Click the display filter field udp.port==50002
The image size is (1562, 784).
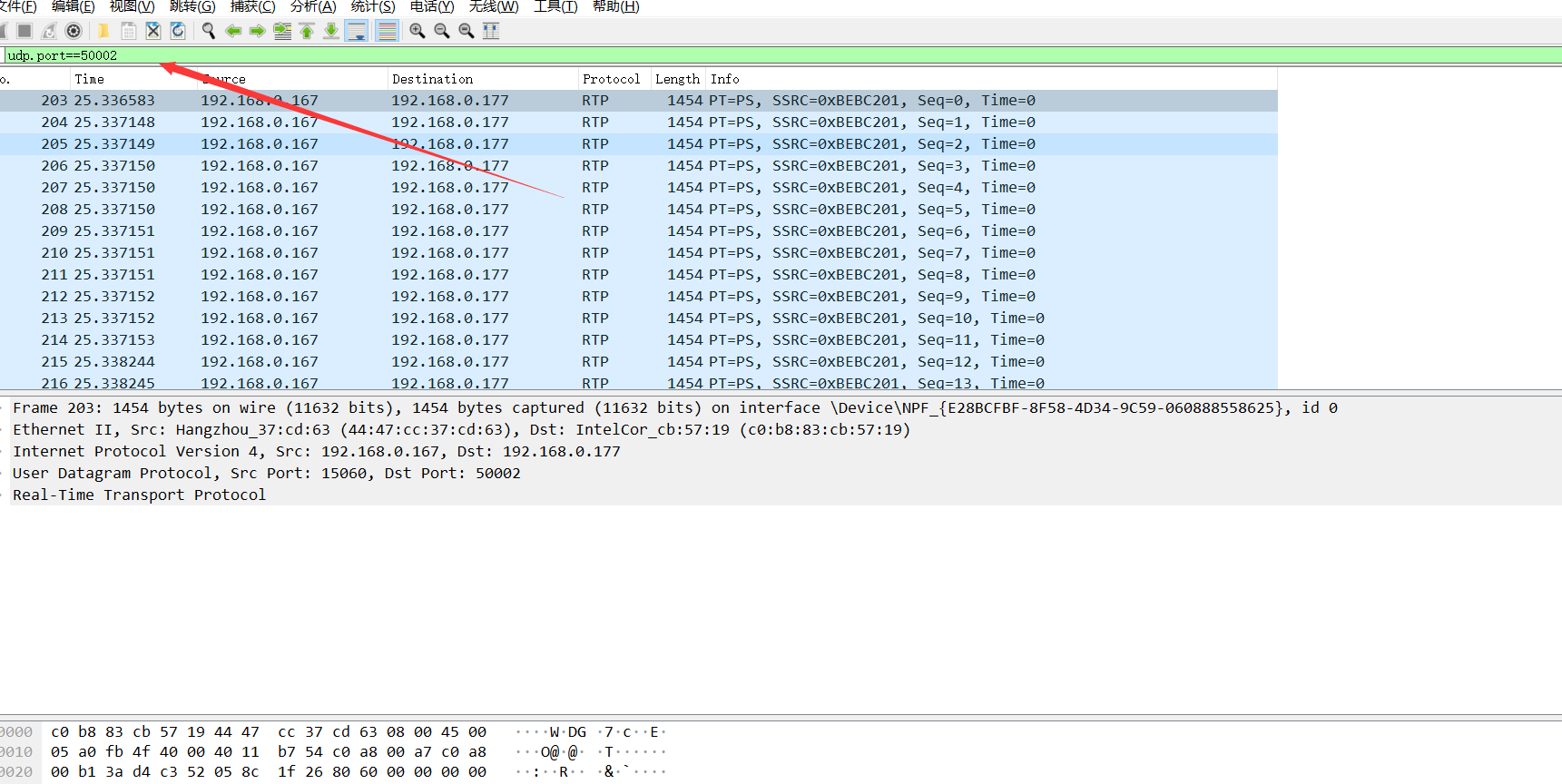point(782,55)
